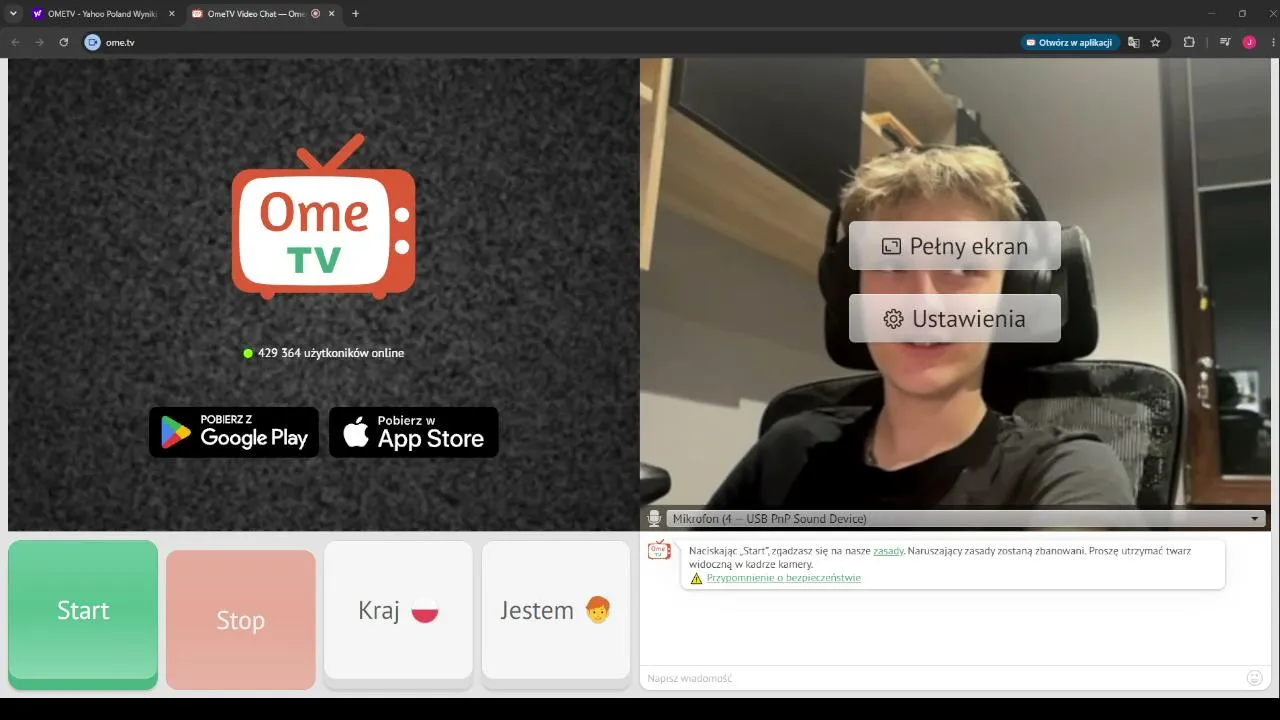The image size is (1280, 720).
Task: Click the microphone icon beside device list
Action: coord(654,518)
